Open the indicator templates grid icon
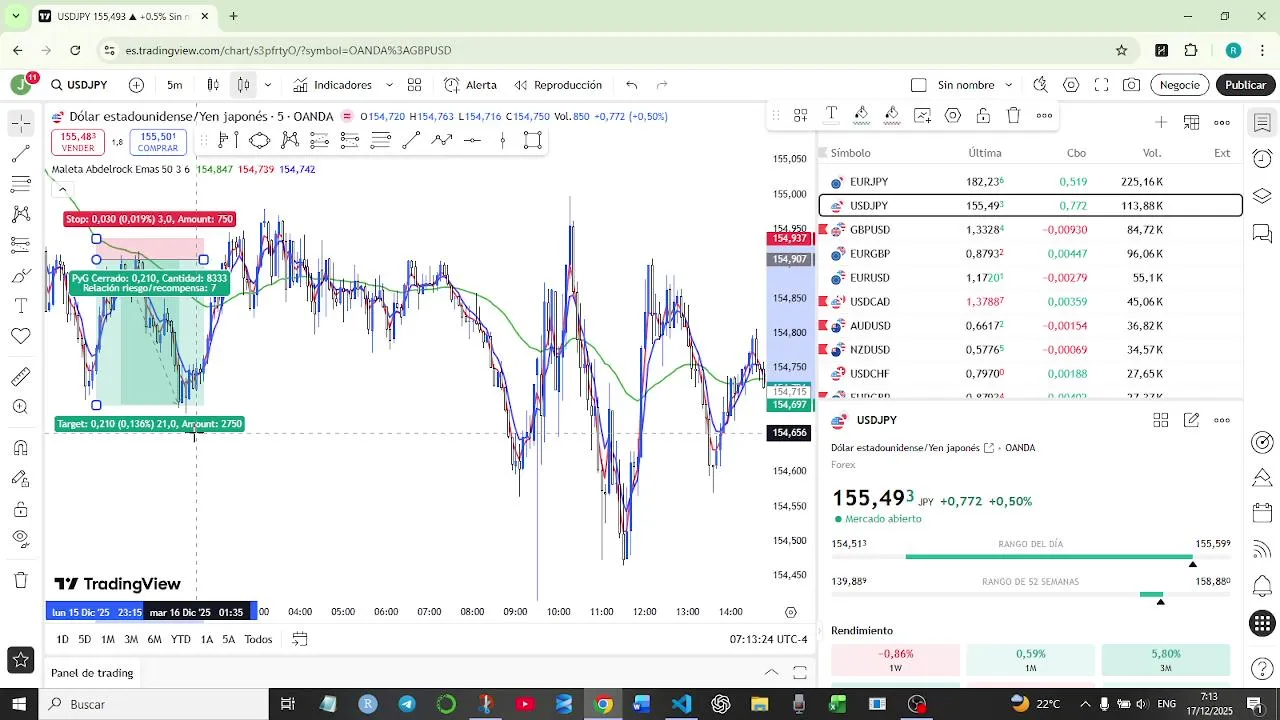Viewport: 1280px width, 720px height. pyautogui.click(x=414, y=85)
